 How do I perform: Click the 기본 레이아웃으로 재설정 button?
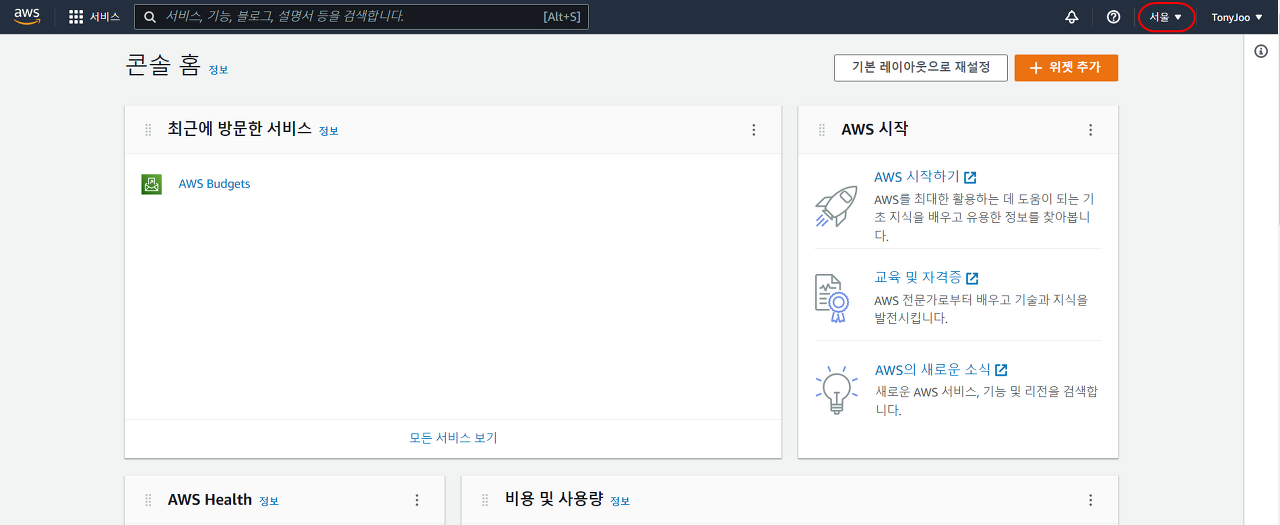pyautogui.click(x=921, y=67)
